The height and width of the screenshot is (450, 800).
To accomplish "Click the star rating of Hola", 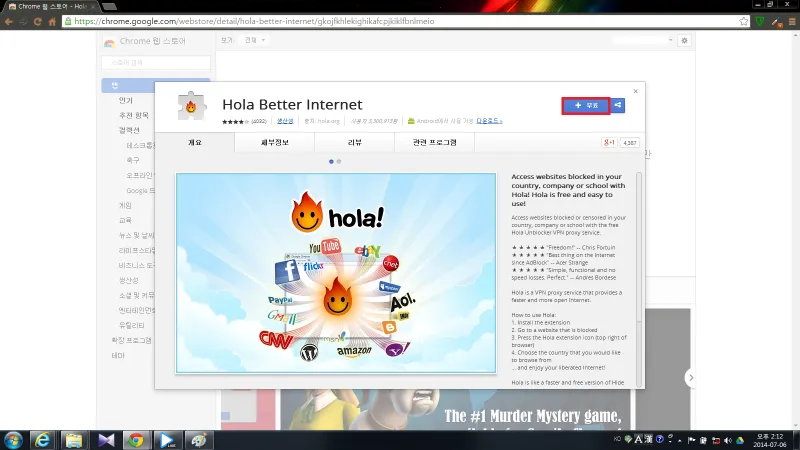I will [235, 121].
